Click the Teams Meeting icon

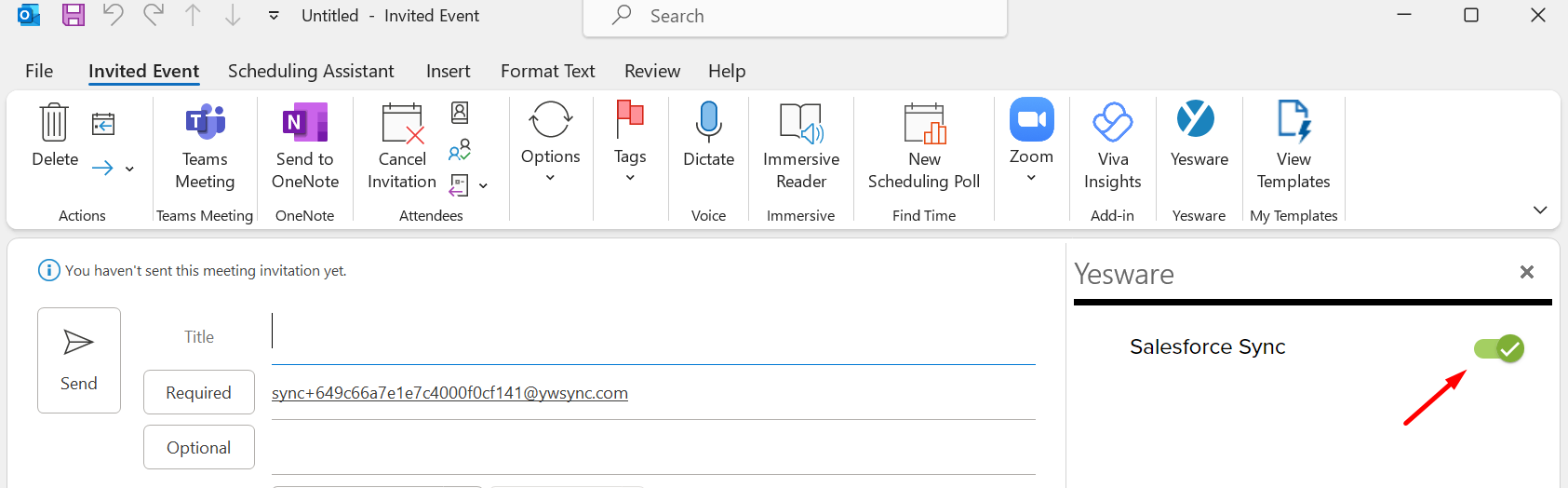(205, 123)
